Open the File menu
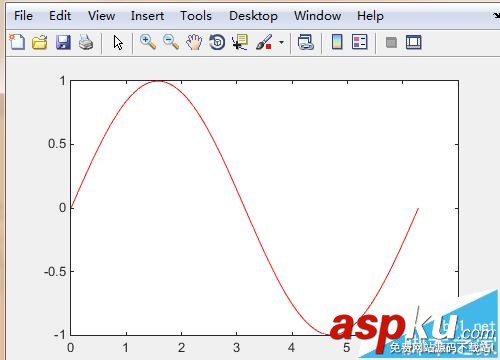The image size is (500, 360). tap(23, 16)
